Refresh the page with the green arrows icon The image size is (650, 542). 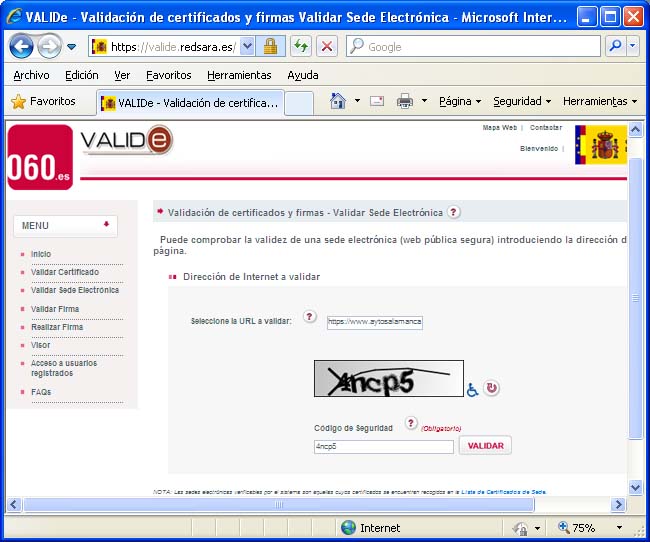coord(301,46)
